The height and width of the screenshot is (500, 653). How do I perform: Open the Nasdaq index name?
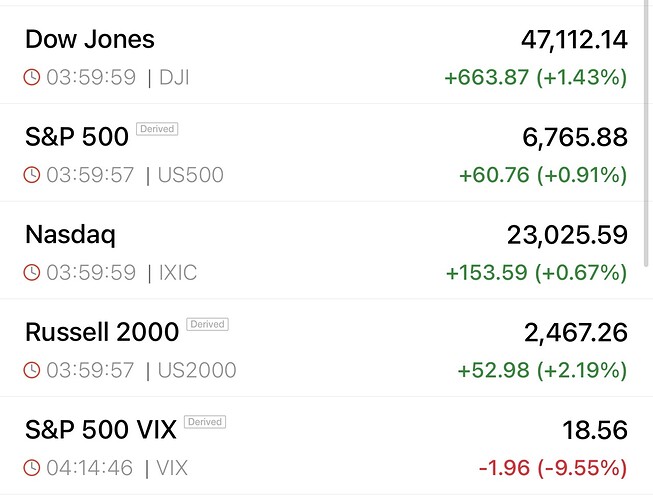[69, 235]
